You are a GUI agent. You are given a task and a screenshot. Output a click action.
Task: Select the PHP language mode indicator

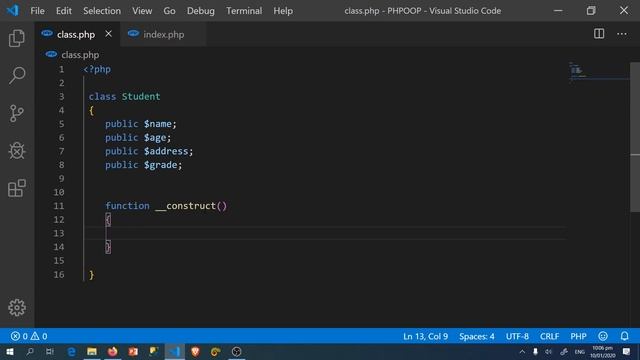(x=578, y=336)
